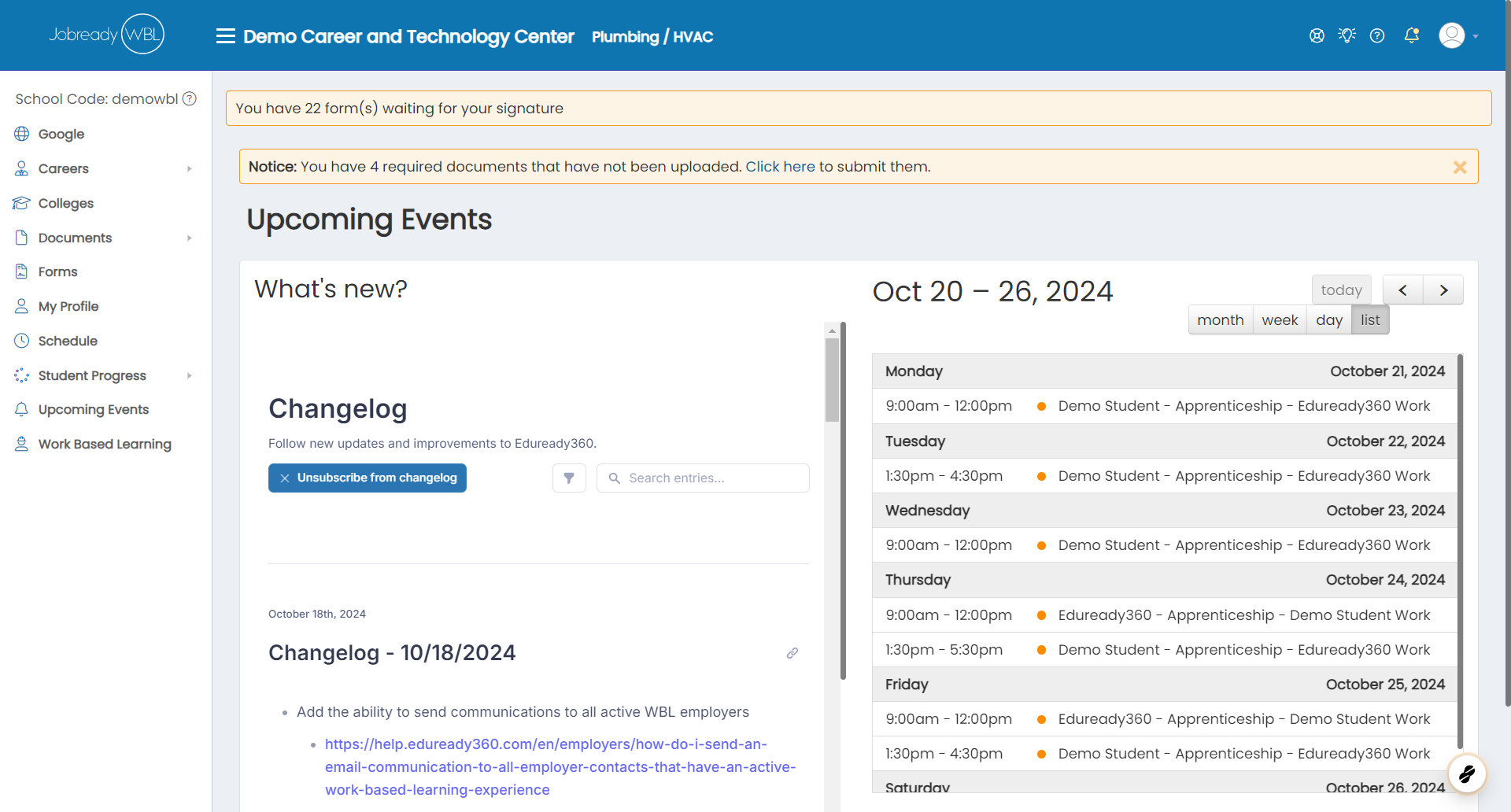The image size is (1511, 812).
Task: Open the help question mark icon in header
Action: tap(1377, 35)
